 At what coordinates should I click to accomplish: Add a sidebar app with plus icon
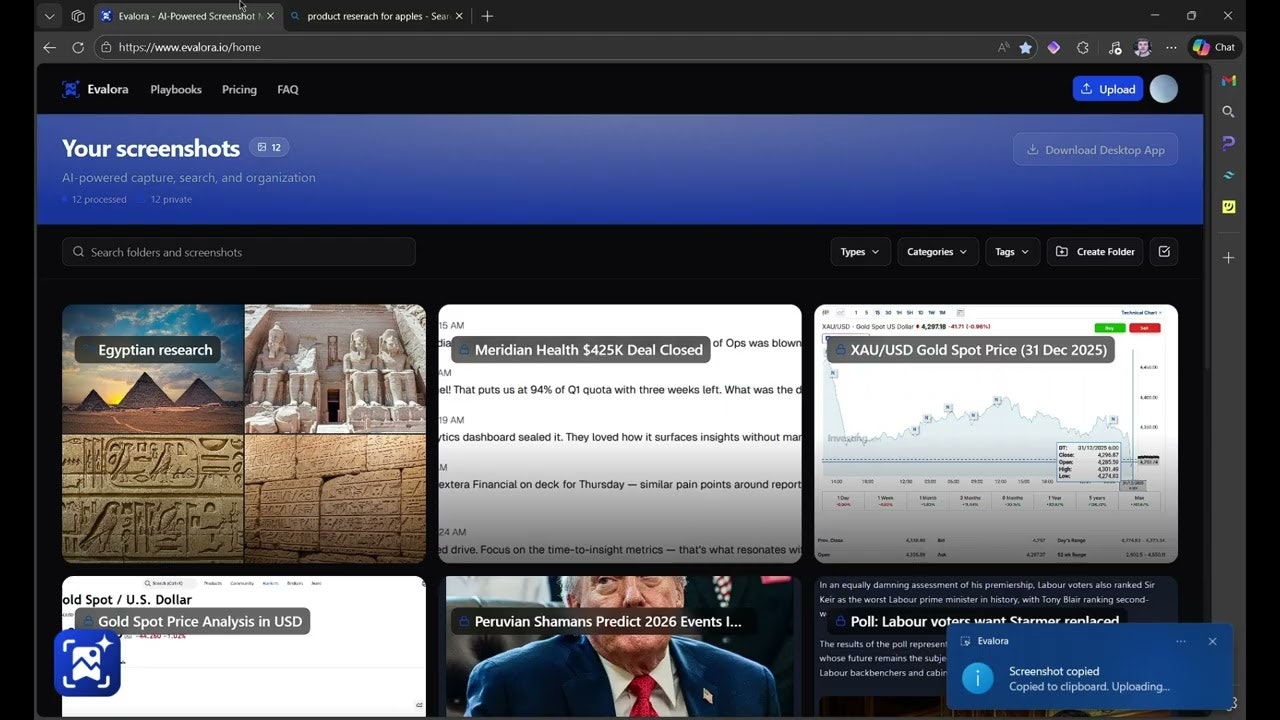point(1228,258)
